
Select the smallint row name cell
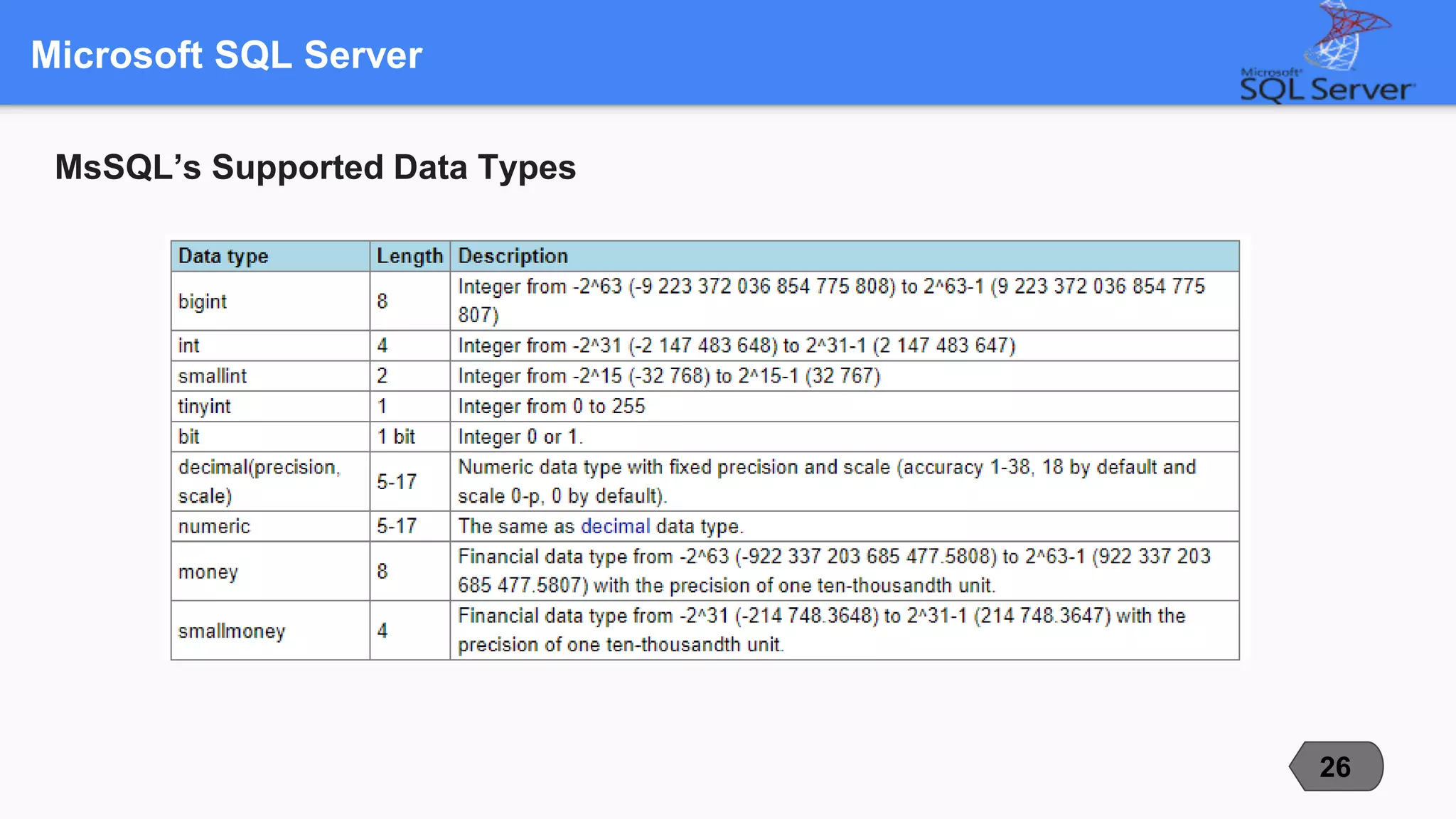click(x=213, y=376)
